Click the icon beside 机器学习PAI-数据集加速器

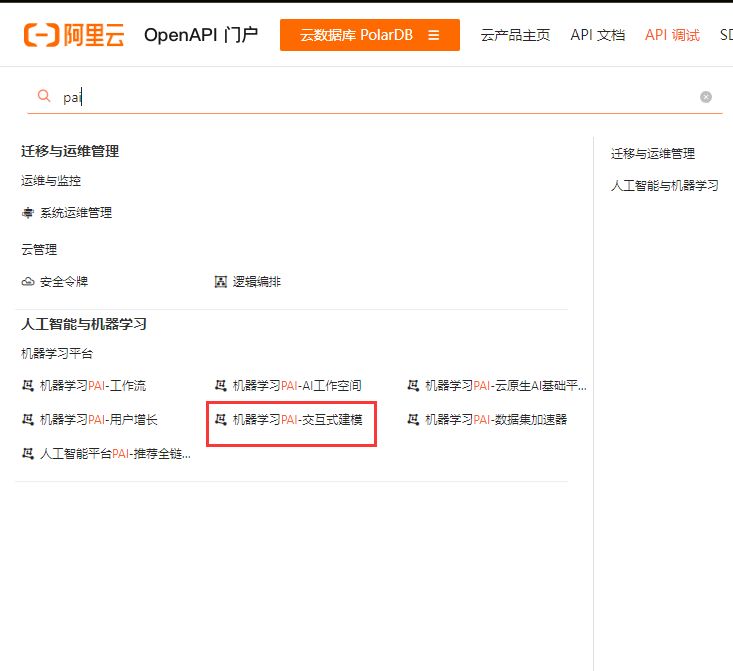pos(413,420)
